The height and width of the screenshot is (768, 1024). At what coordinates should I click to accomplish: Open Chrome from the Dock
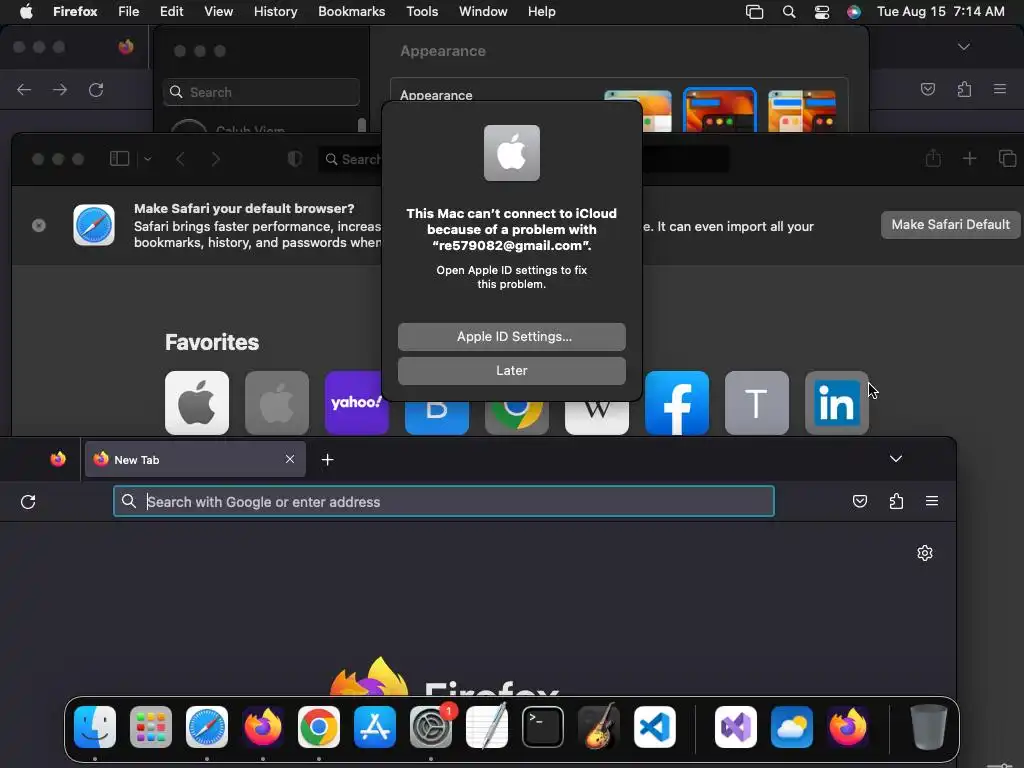[319, 727]
